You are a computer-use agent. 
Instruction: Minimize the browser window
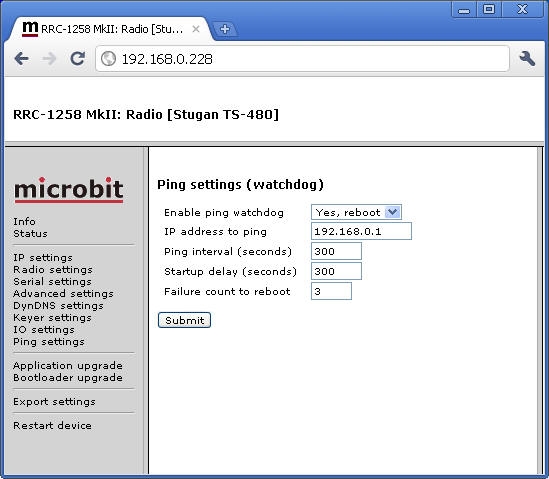pyautogui.click(x=464, y=10)
